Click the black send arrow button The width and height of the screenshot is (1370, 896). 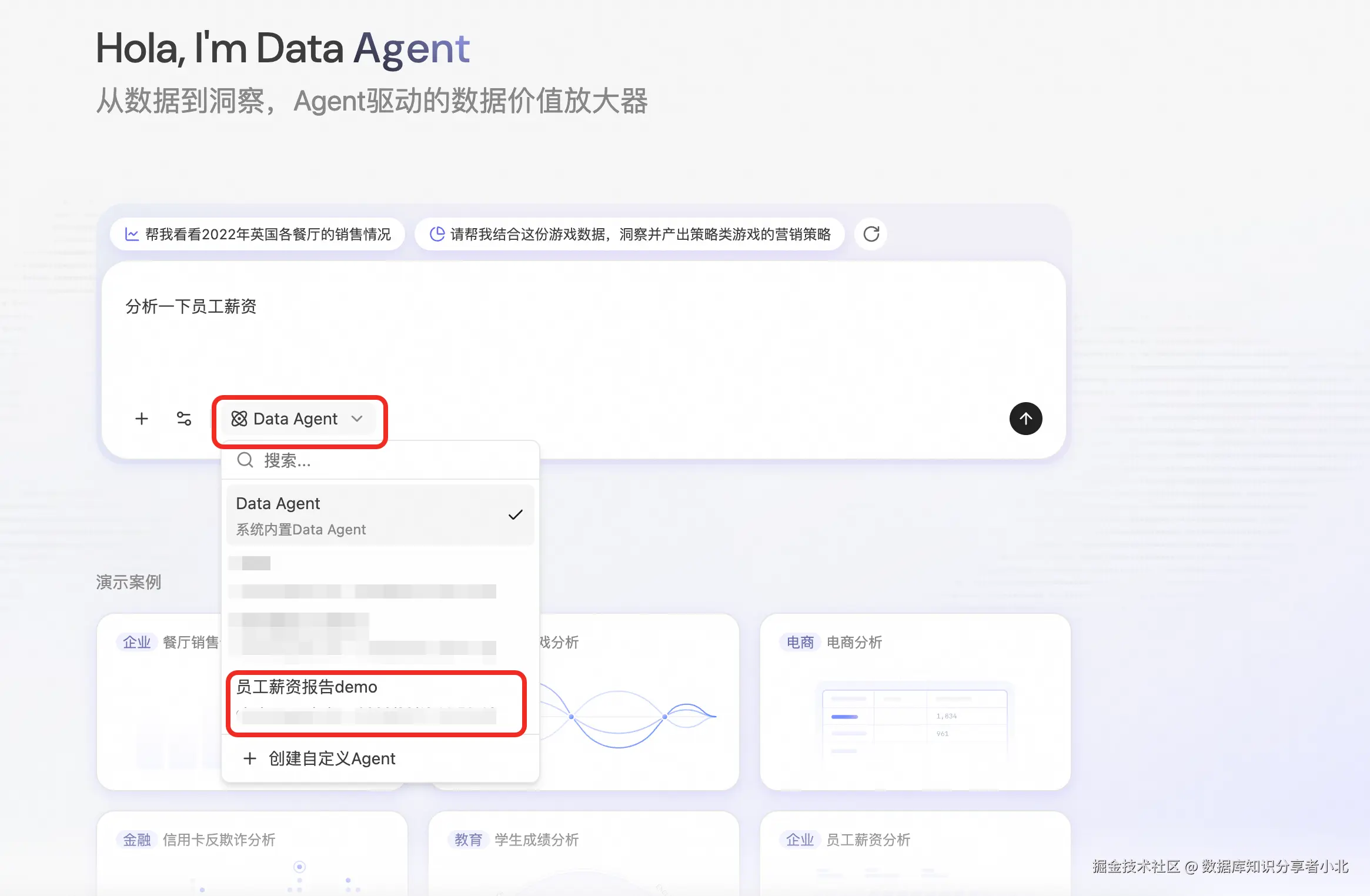pos(1025,419)
